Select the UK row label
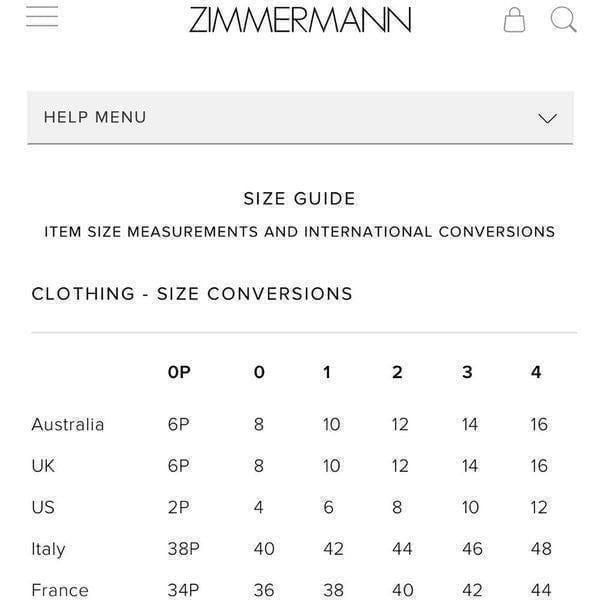The image size is (600, 600). [x=43, y=466]
